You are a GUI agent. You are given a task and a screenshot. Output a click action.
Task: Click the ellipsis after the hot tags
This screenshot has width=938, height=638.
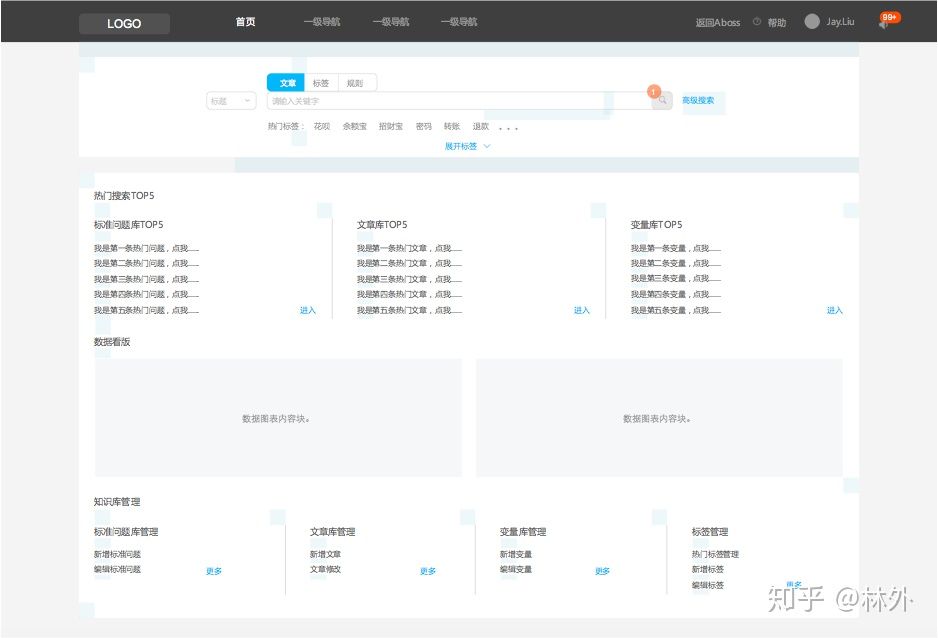[508, 128]
